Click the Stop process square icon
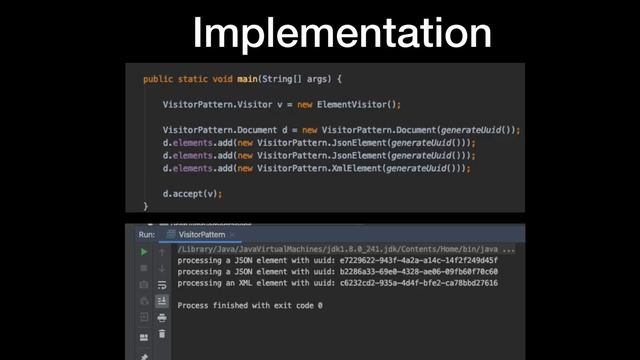The height and width of the screenshot is (360, 640). (144, 268)
